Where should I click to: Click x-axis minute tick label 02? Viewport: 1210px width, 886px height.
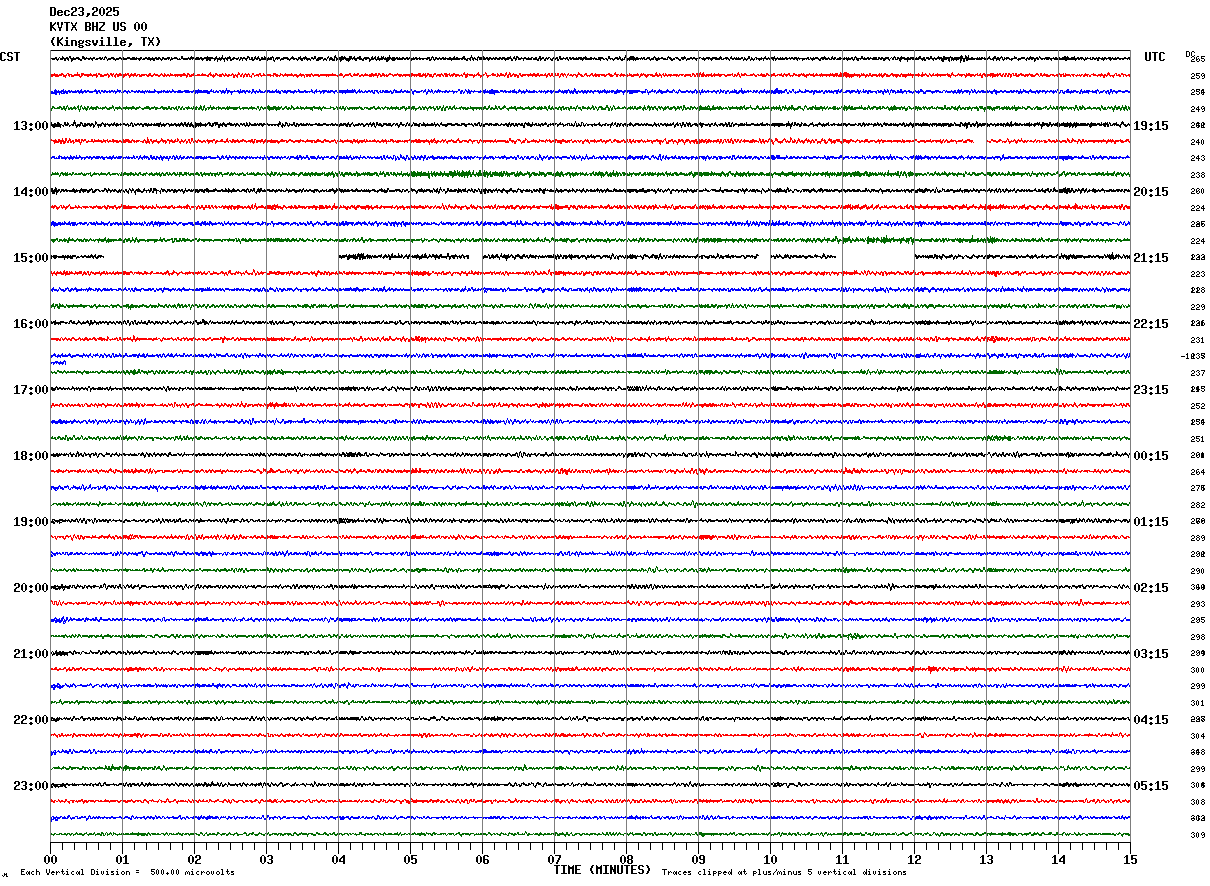click(194, 859)
